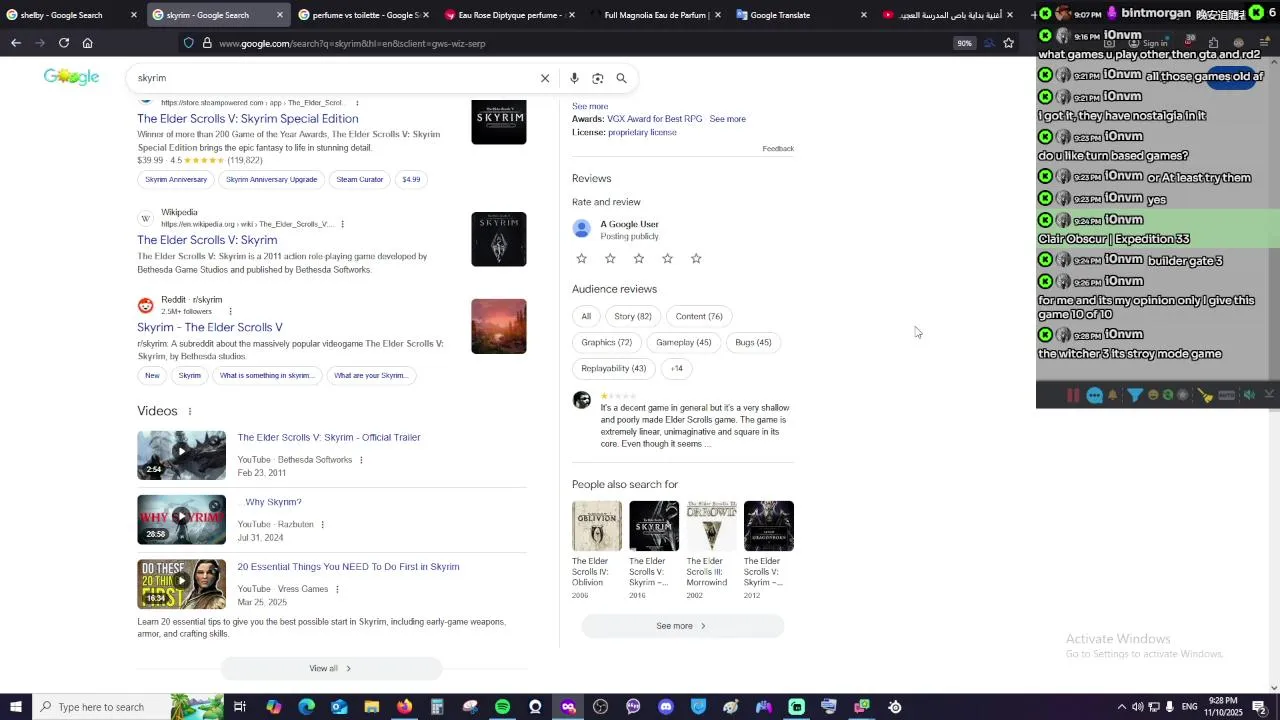
Task: Filter audience reviews by Replayability (43)
Action: [x=614, y=368]
